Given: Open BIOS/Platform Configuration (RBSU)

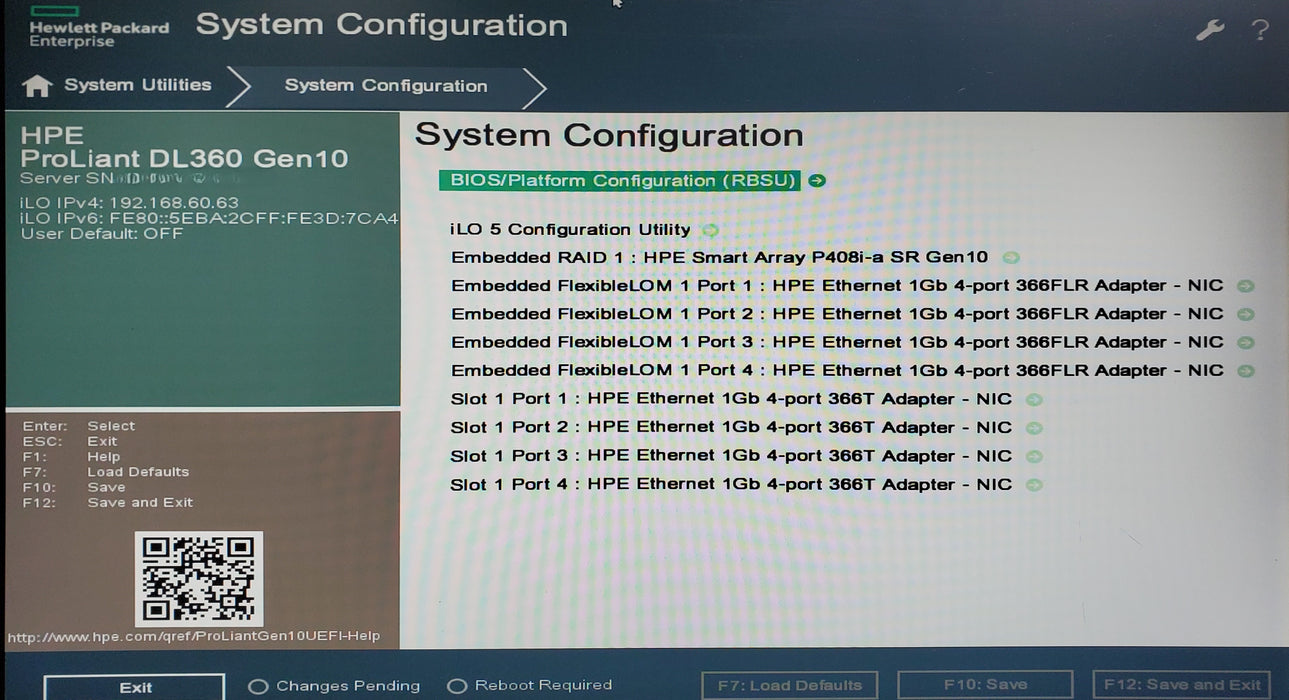Looking at the screenshot, I should (x=622, y=181).
